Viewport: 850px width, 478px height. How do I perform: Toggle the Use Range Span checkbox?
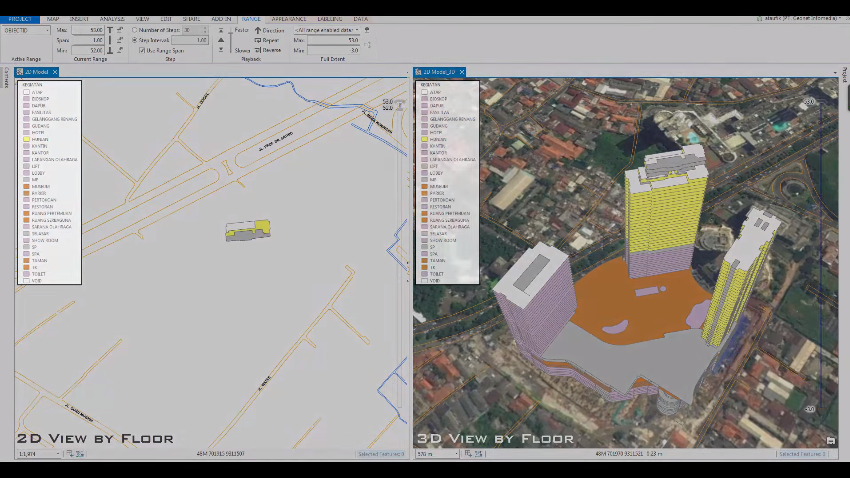click(x=143, y=50)
